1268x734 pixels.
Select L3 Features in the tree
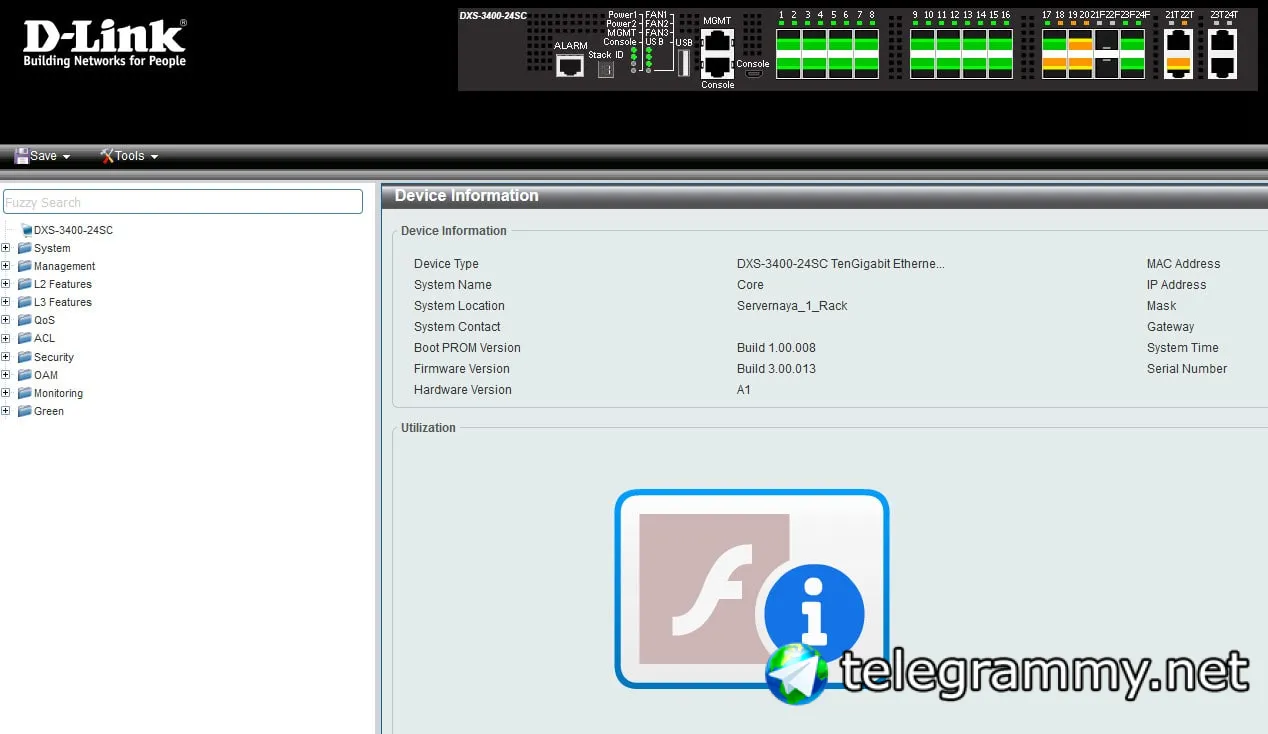coord(63,303)
